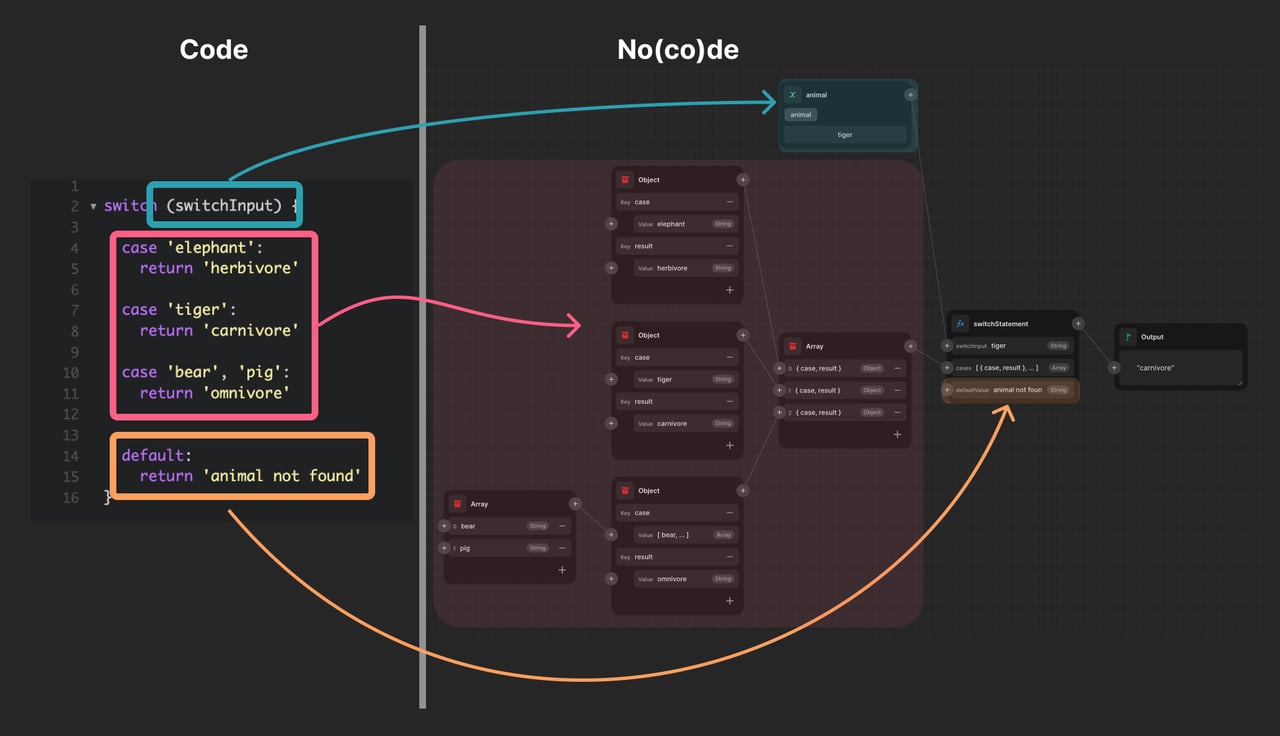Add a key to the omnivore Object node
Image resolution: width=1280 pixels, height=736 pixels.
[730, 601]
